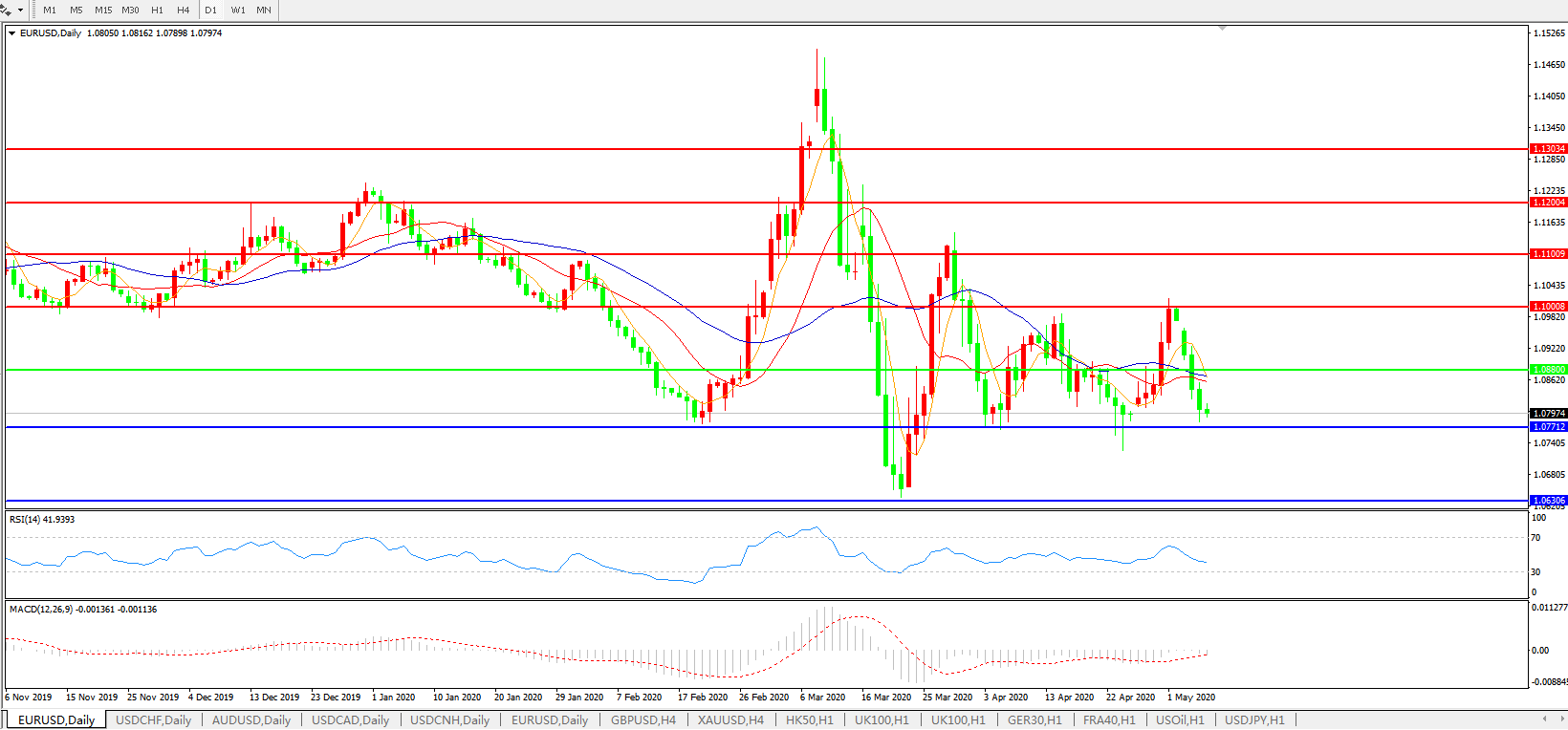Image resolution: width=1568 pixels, height=730 pixels.
Task: Switch to M1 timeframe
Action: (50, 10)
